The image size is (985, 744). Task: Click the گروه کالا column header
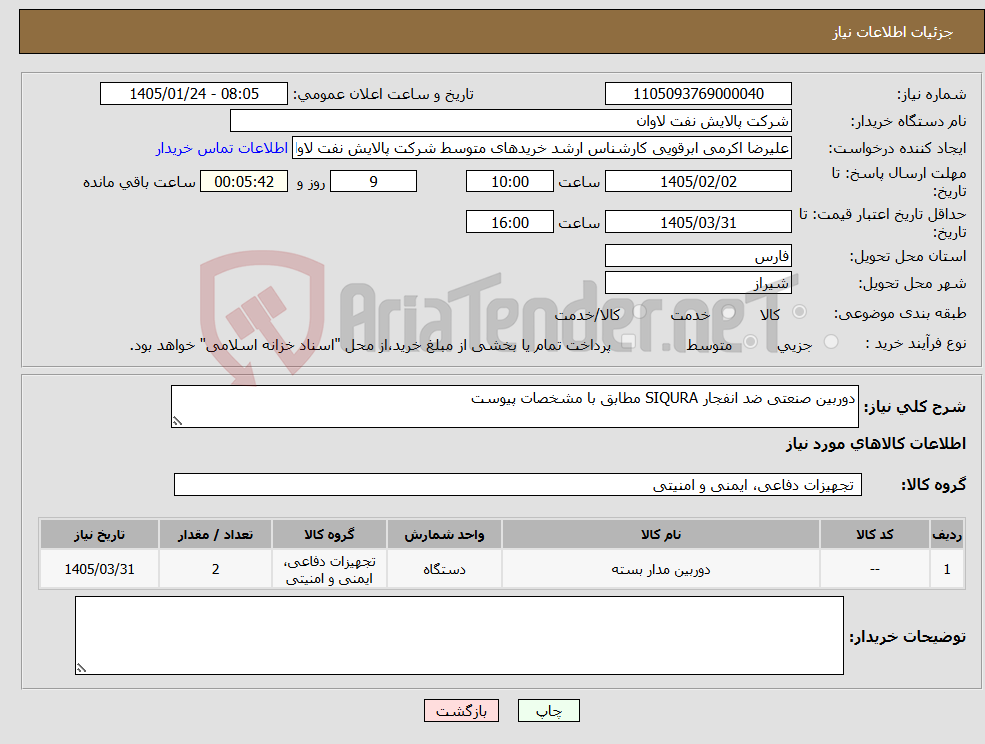pos(329,534)
